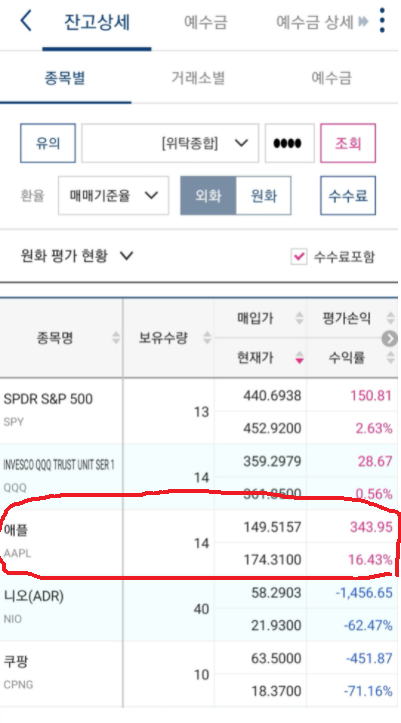Tap the password input field
This screenshot has height=723, width=401.
pos(289,143)
